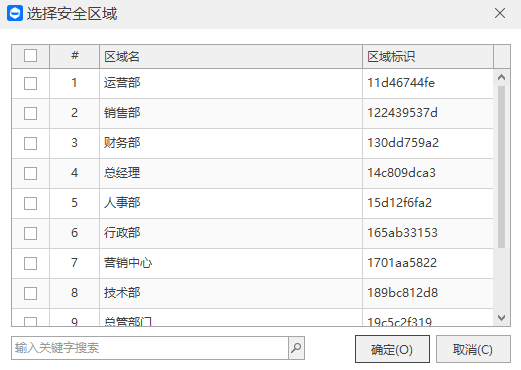Select the 财务部 name cell
Image resolution: width=521 pixels, height=370 pixels.
click(x=231, y=143)
